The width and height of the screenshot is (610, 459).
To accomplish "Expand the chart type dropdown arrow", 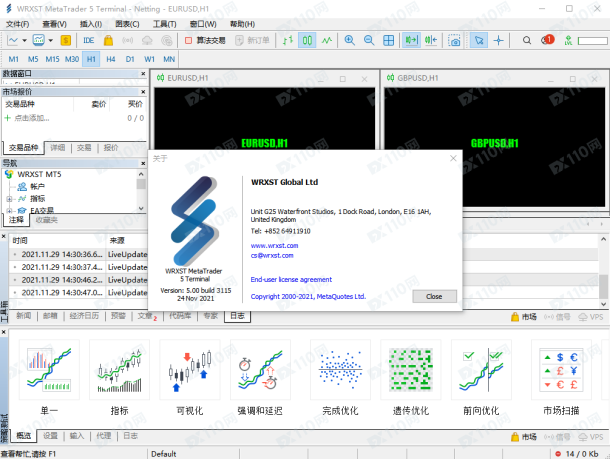I will coord(24,40).
